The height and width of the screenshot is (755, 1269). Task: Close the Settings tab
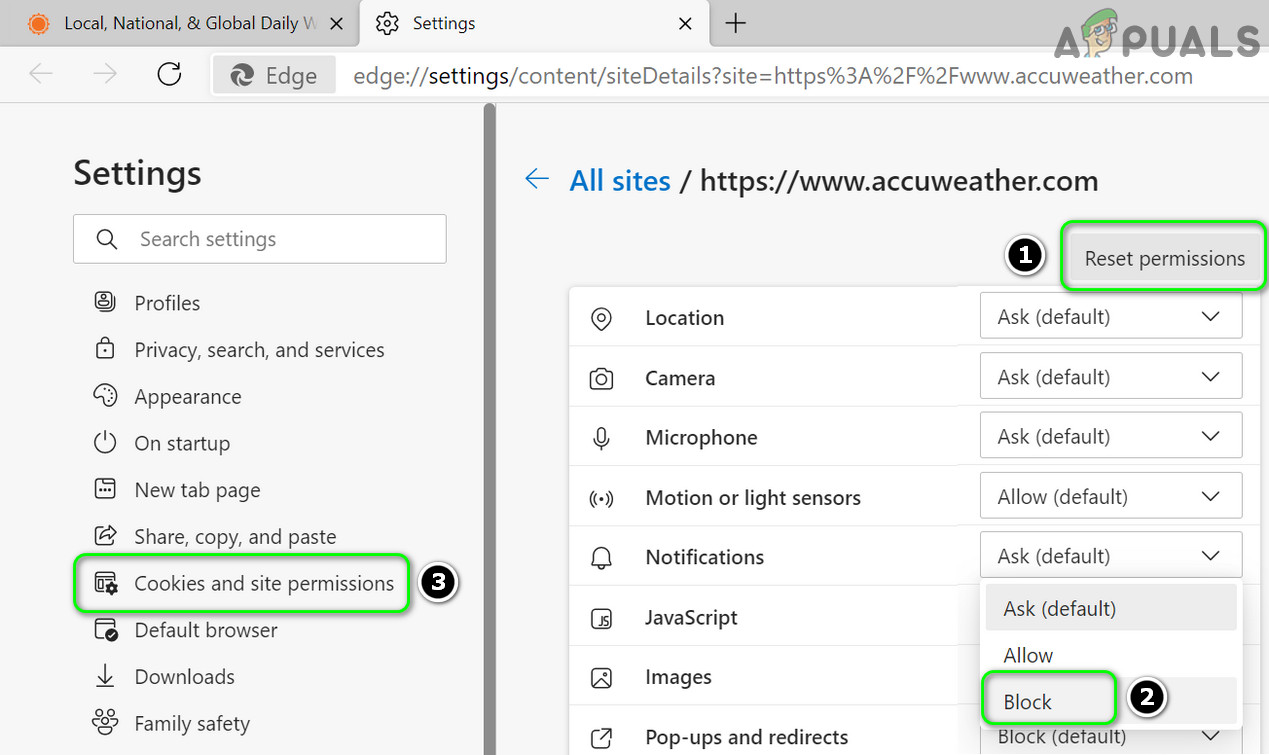(685, 24)
